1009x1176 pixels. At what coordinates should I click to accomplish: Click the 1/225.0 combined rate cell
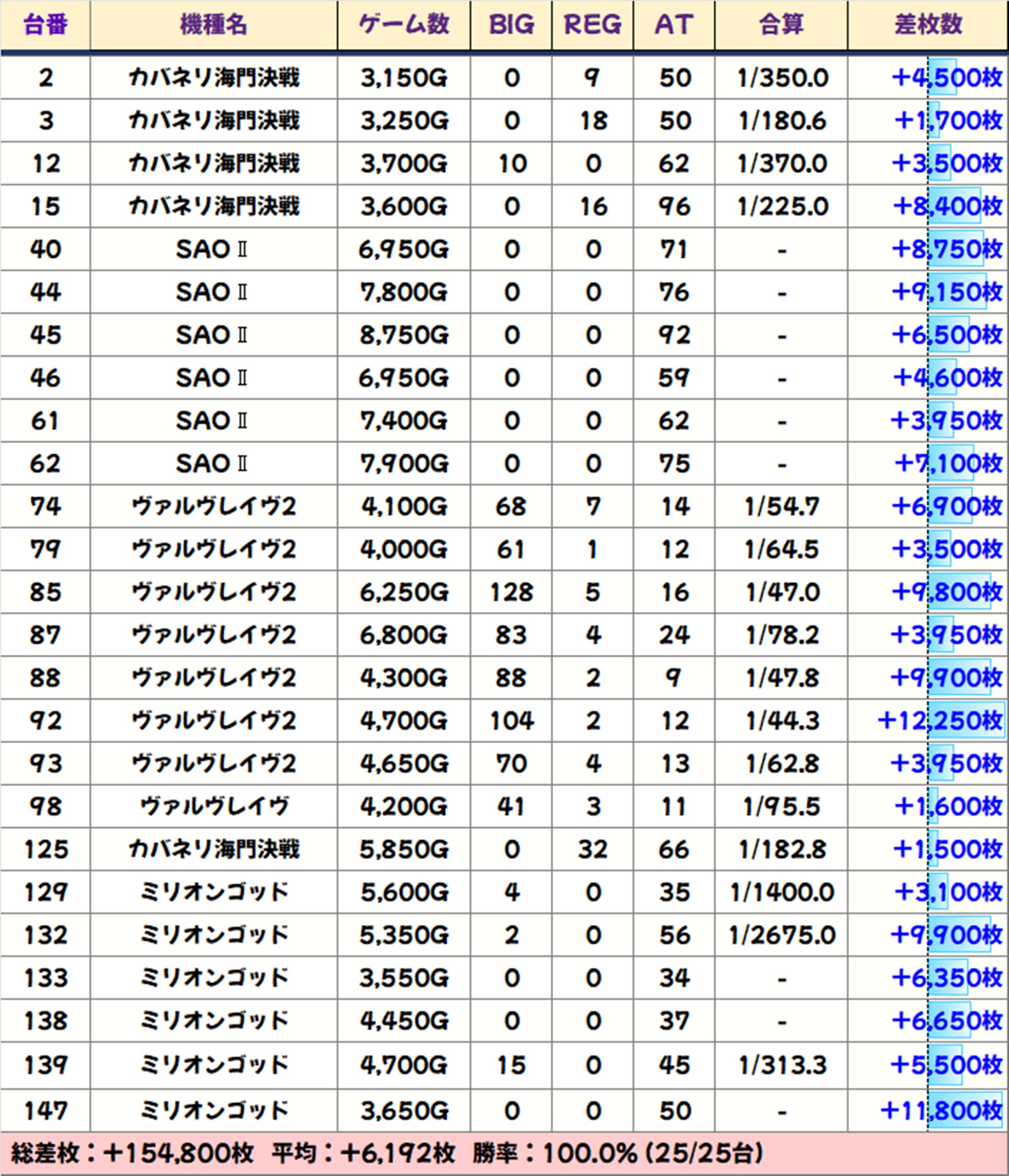click(x=782, y=206)
